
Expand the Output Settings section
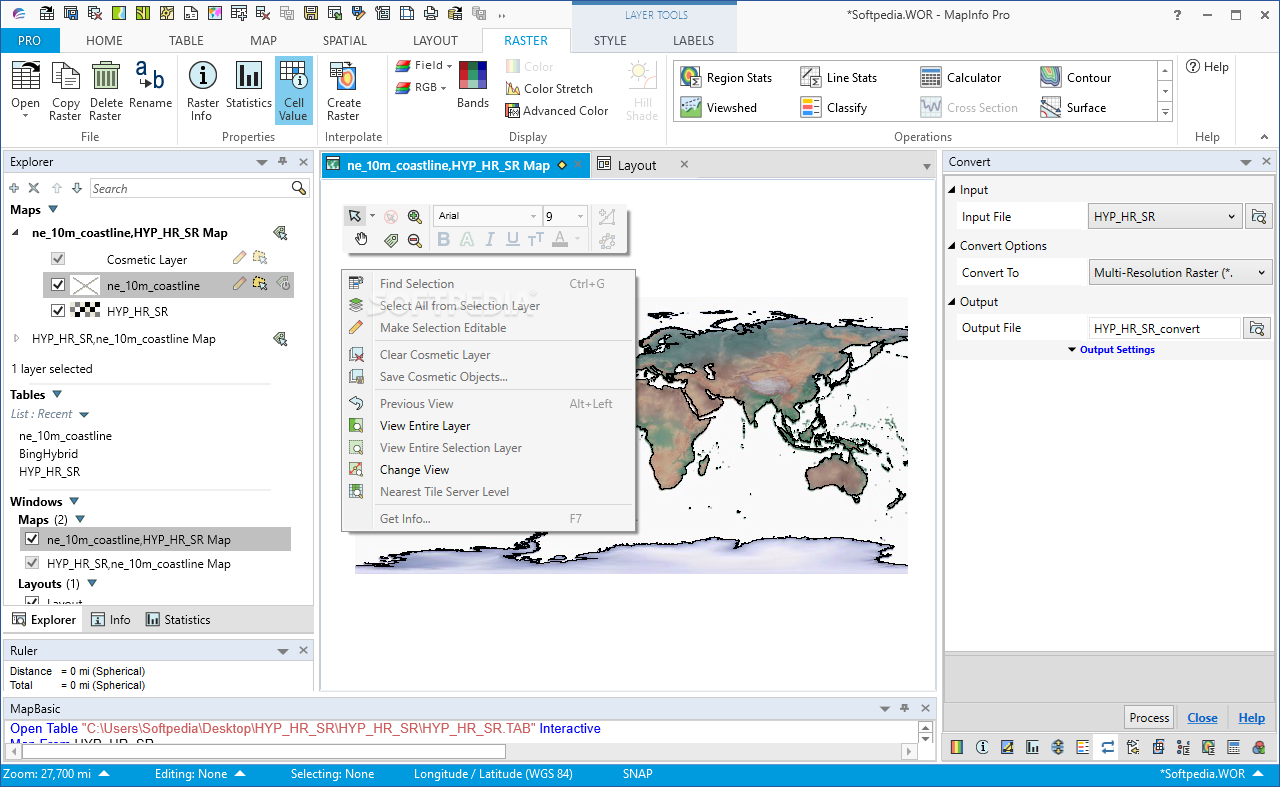tap(1111, 350)
